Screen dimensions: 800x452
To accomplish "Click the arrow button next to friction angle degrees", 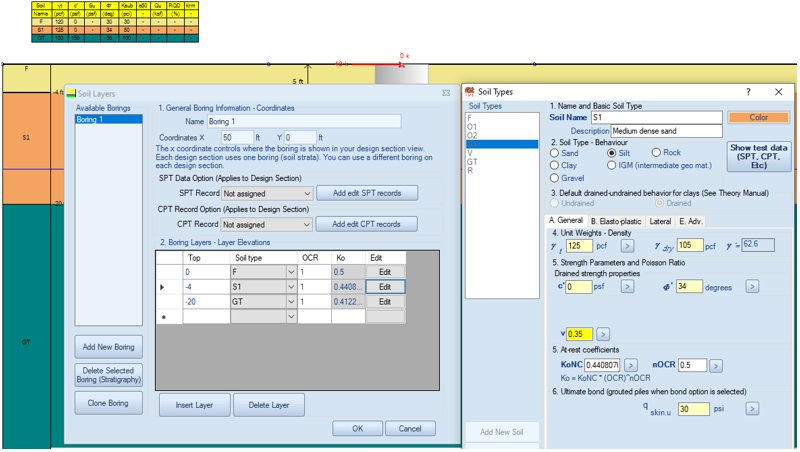I will (752, 287).
